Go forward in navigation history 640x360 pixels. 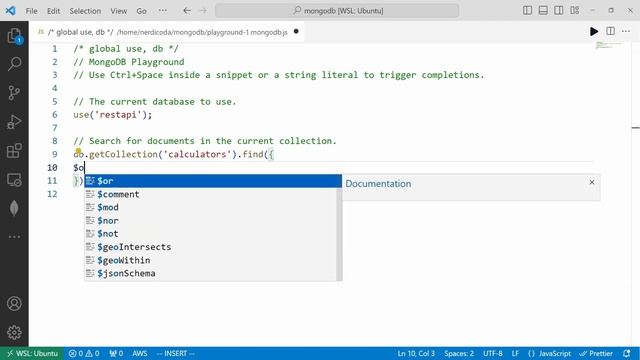[203, 11]
